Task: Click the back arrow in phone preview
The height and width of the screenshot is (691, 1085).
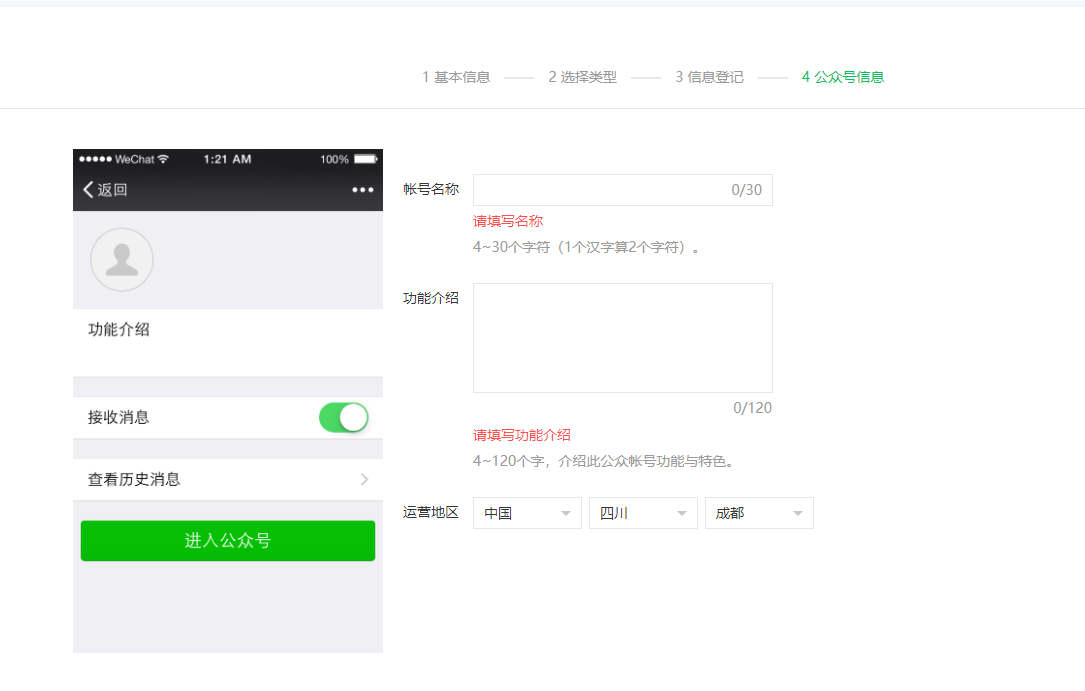Action: click(88, 190)
